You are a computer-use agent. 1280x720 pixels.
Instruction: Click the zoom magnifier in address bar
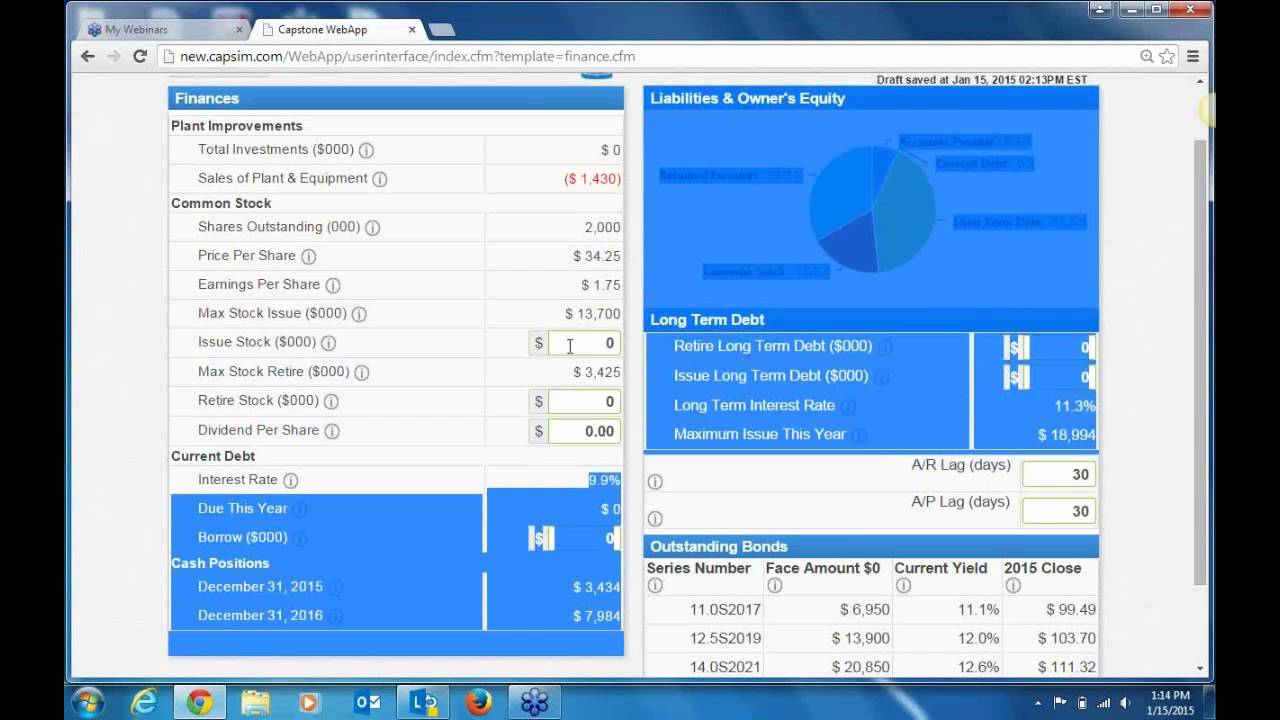coord(1147,57)
